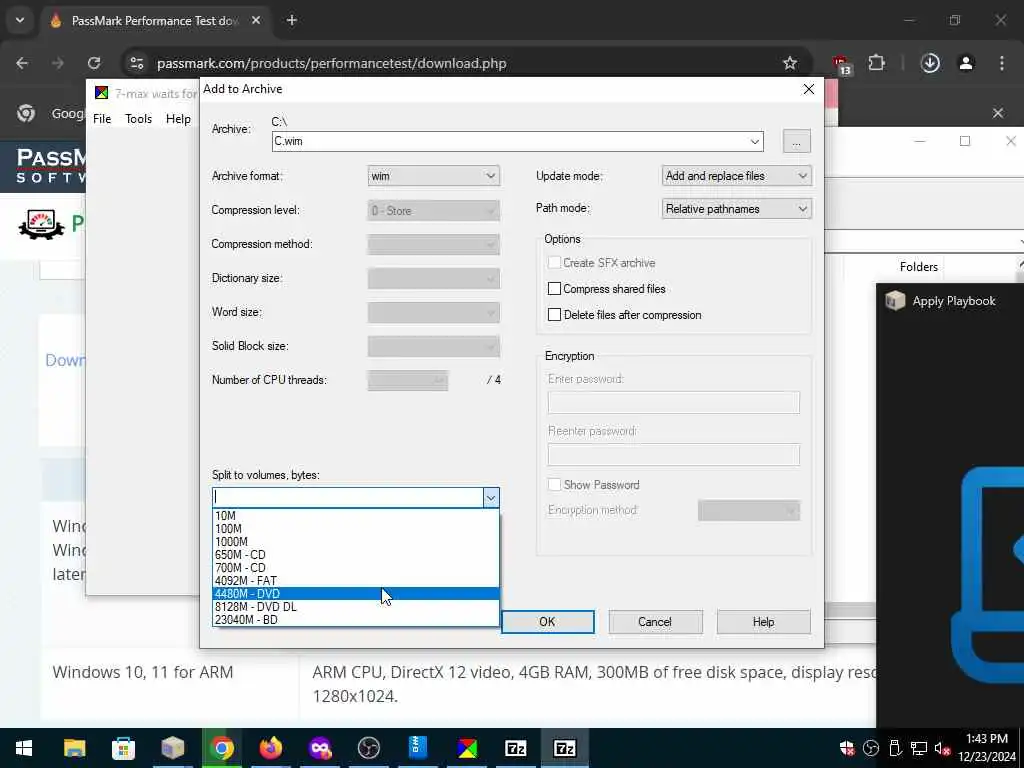1024x768 pixels.
Task: Select 700M - CD volume option
Action: coord(356,568)
